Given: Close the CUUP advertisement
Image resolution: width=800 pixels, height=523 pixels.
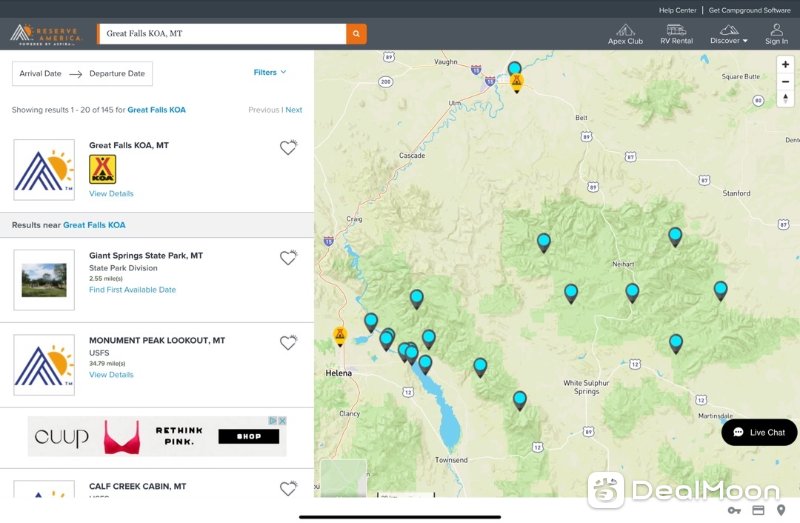Looking at the screenshot, I should pos(282,420).
